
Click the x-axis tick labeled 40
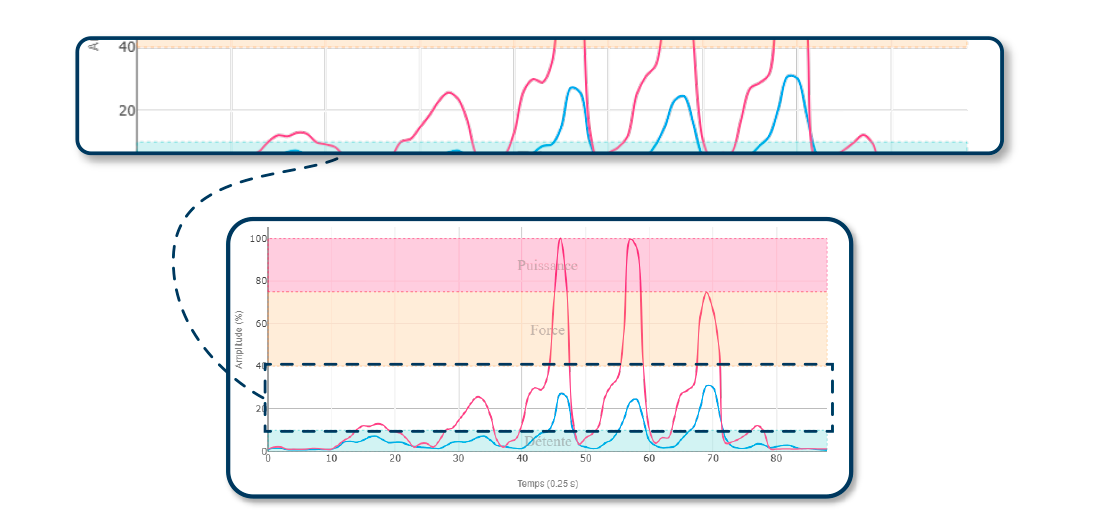[x=522, y=458]
